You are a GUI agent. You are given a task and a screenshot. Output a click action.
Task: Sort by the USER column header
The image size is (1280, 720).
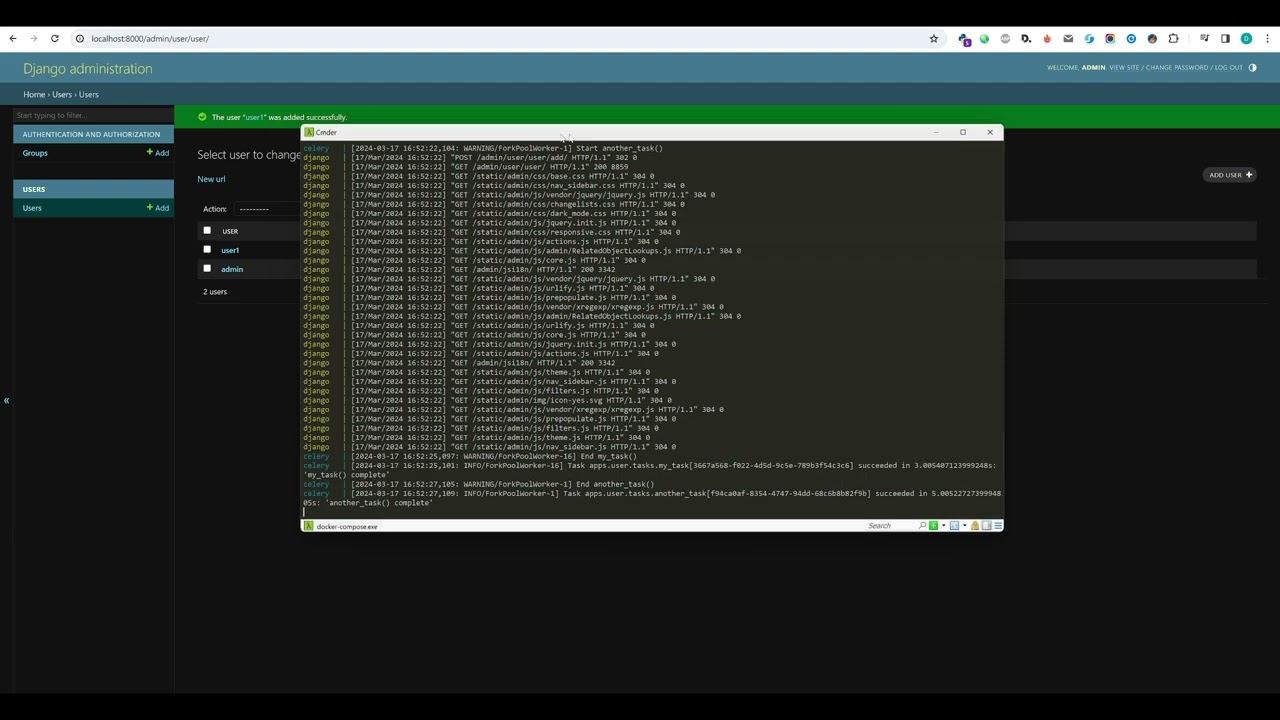click(x=230, y=231)
